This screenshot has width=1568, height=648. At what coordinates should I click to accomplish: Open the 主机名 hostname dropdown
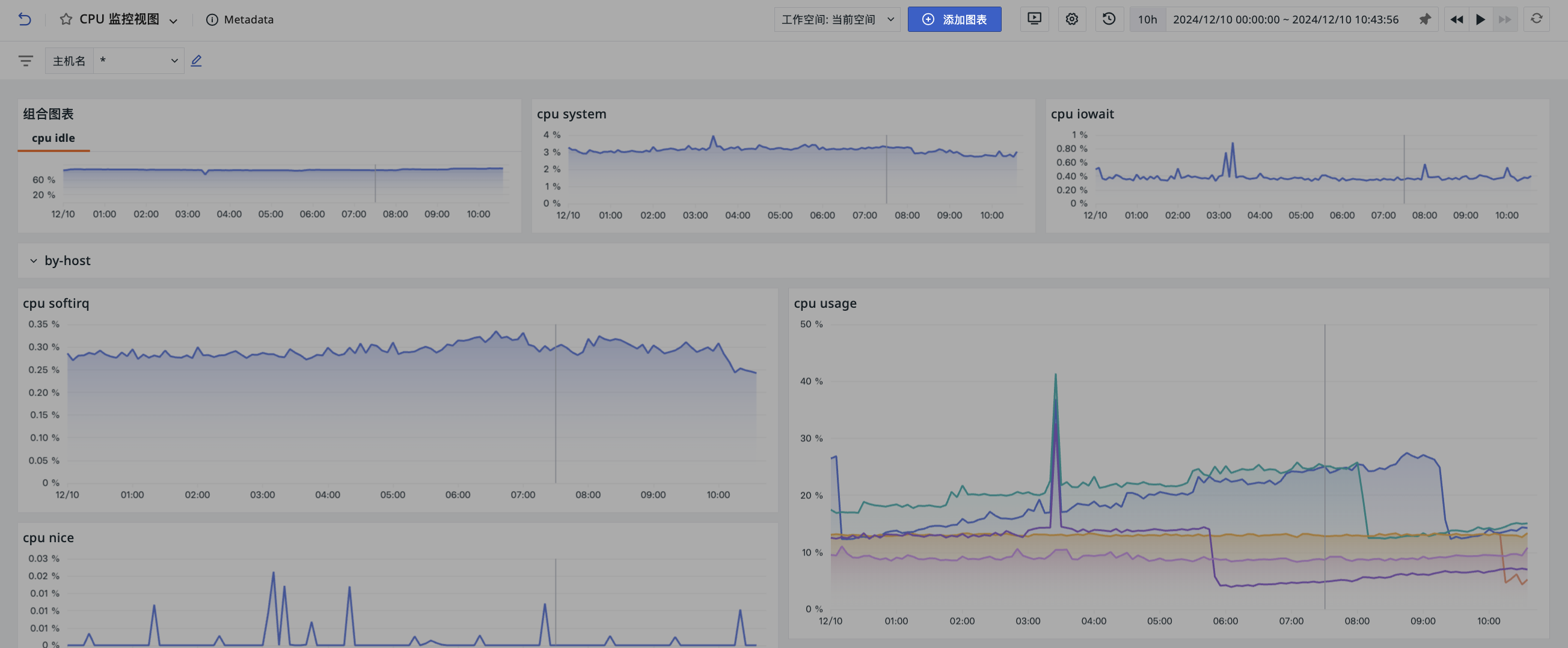click(x=139, y=61)
